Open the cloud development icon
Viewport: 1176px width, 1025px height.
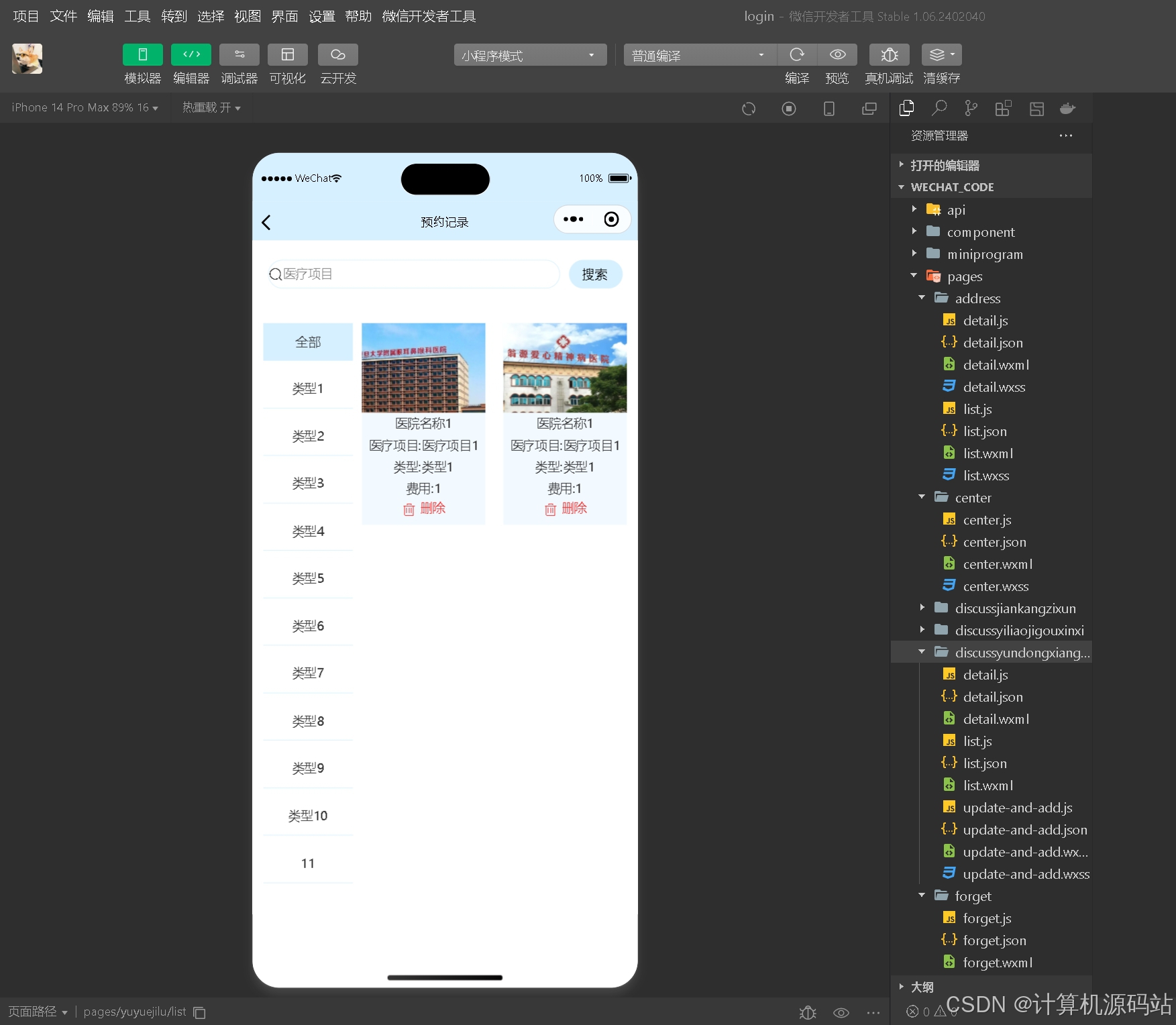(338, 55)
